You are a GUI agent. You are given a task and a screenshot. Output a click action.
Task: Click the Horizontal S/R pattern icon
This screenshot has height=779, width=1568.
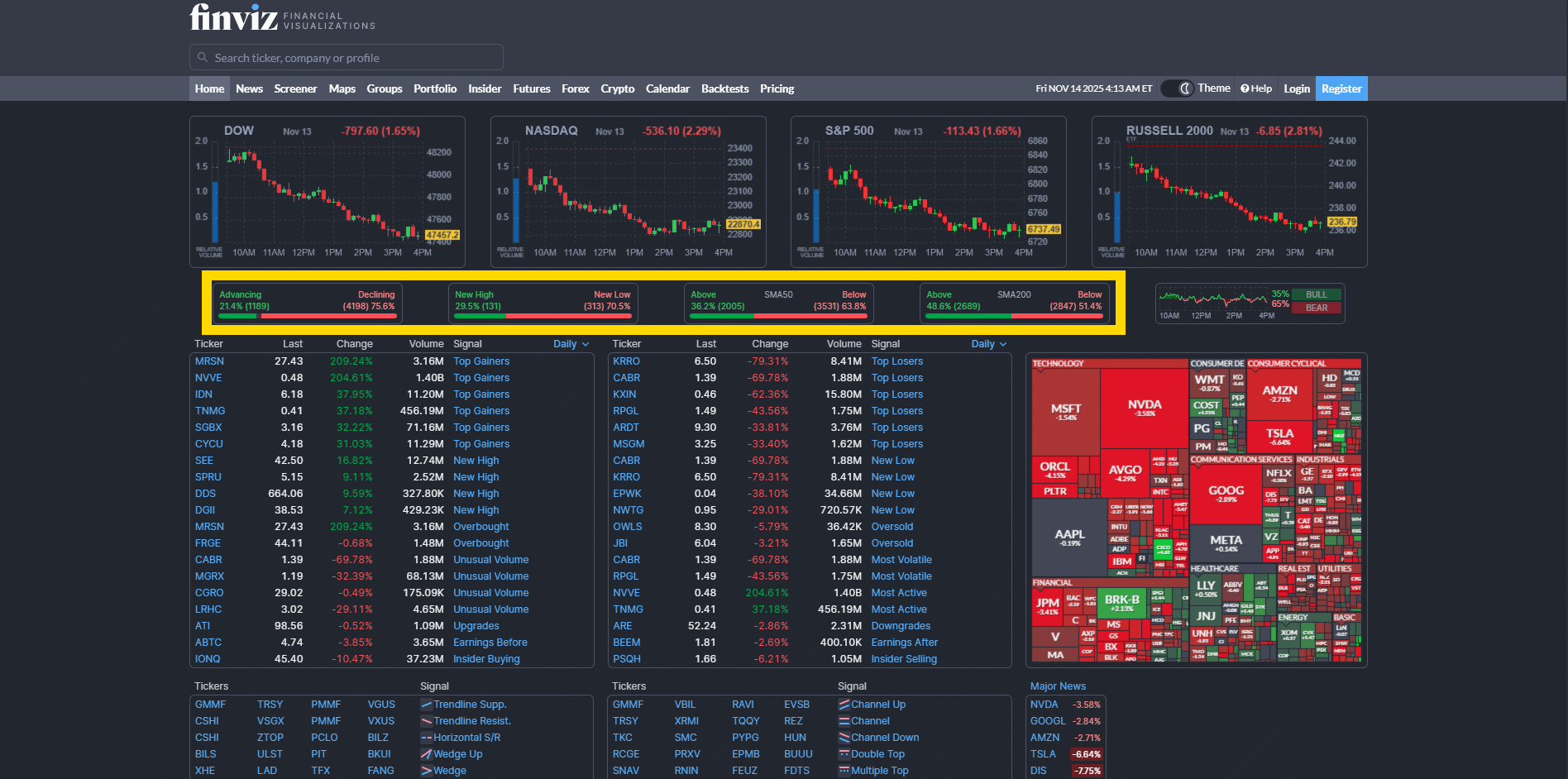[x=426, y=738]
